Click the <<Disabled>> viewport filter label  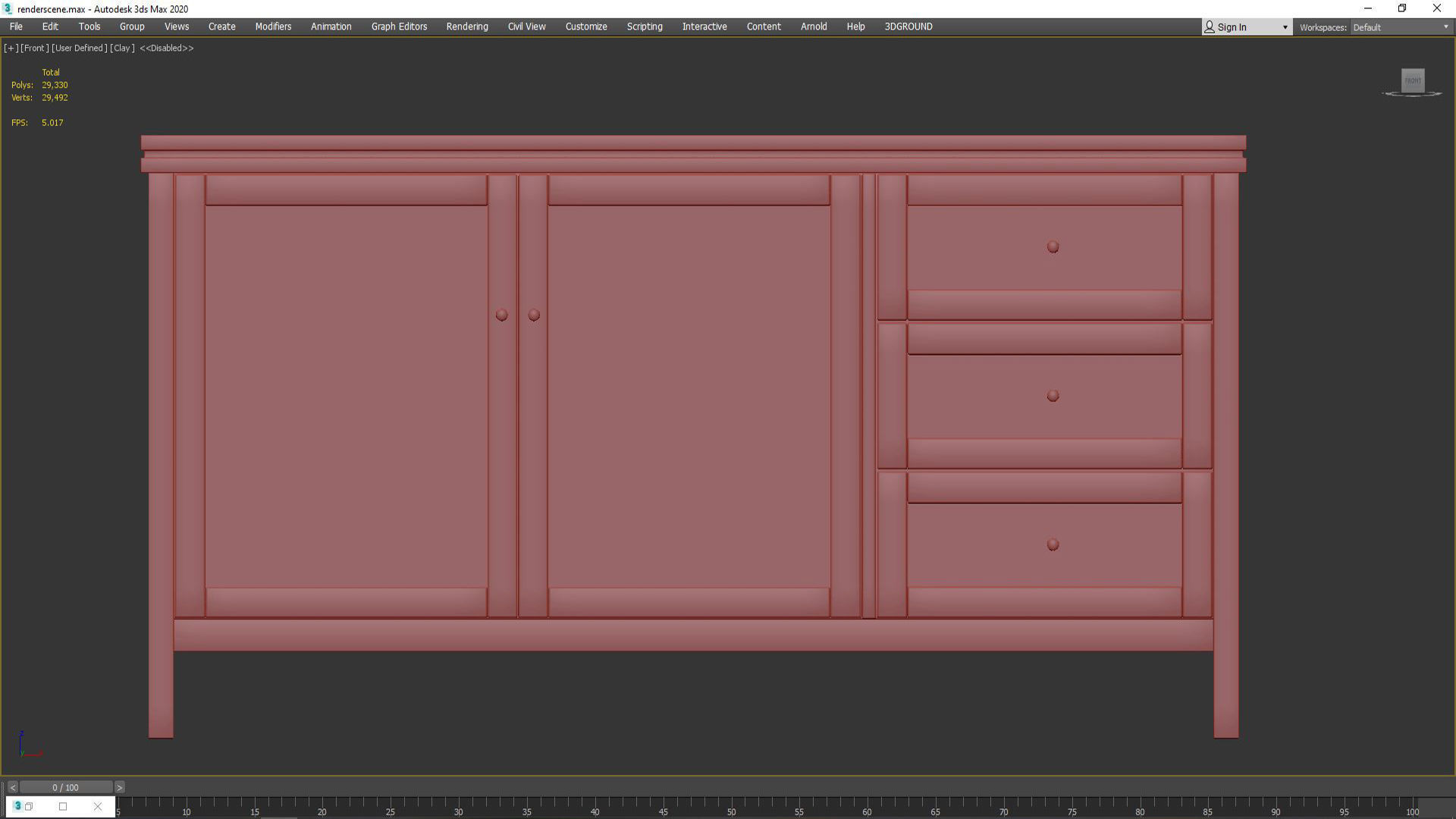(x=167, y=48)
